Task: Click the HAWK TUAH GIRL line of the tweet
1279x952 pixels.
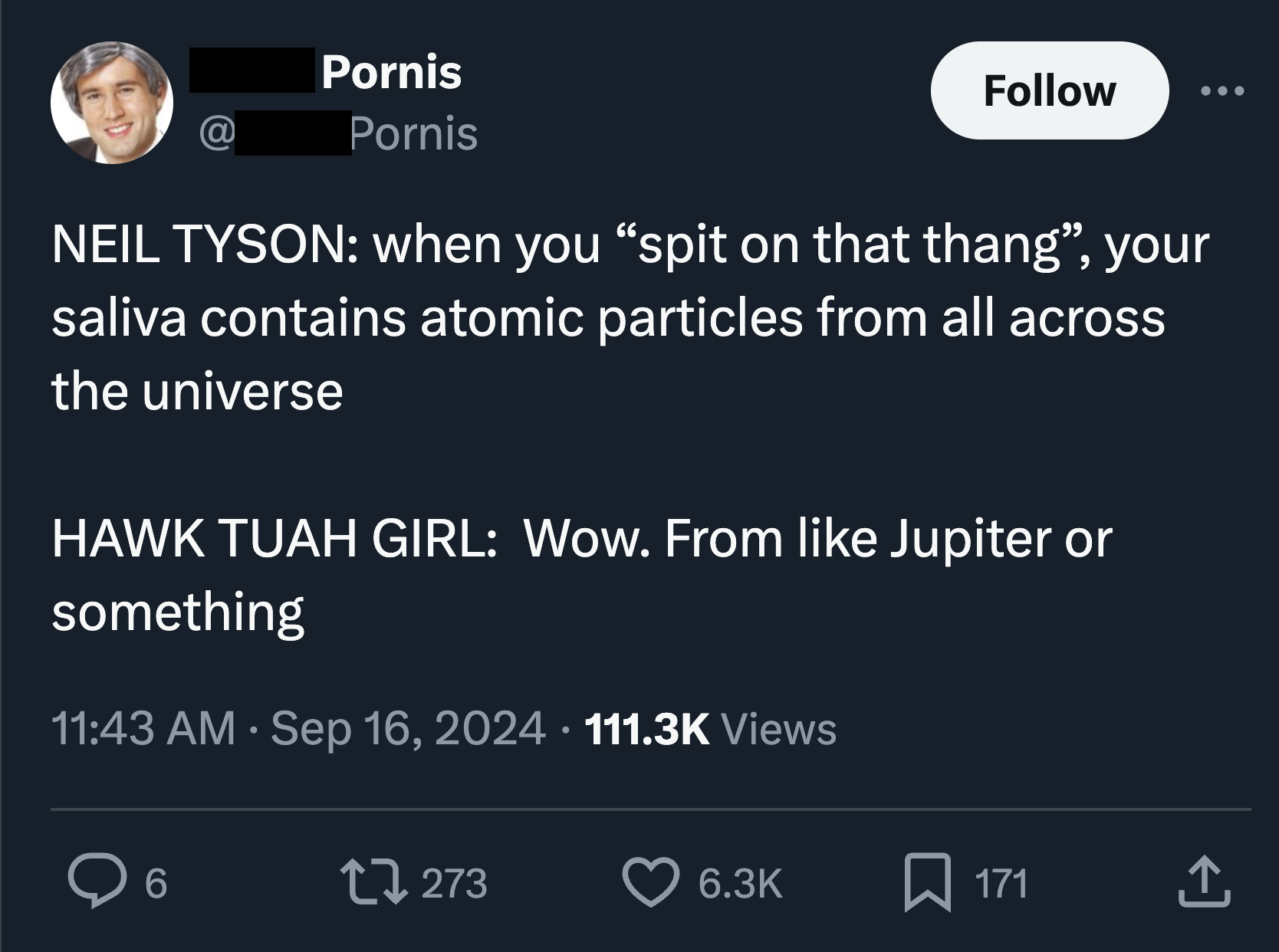Action: 581,539
